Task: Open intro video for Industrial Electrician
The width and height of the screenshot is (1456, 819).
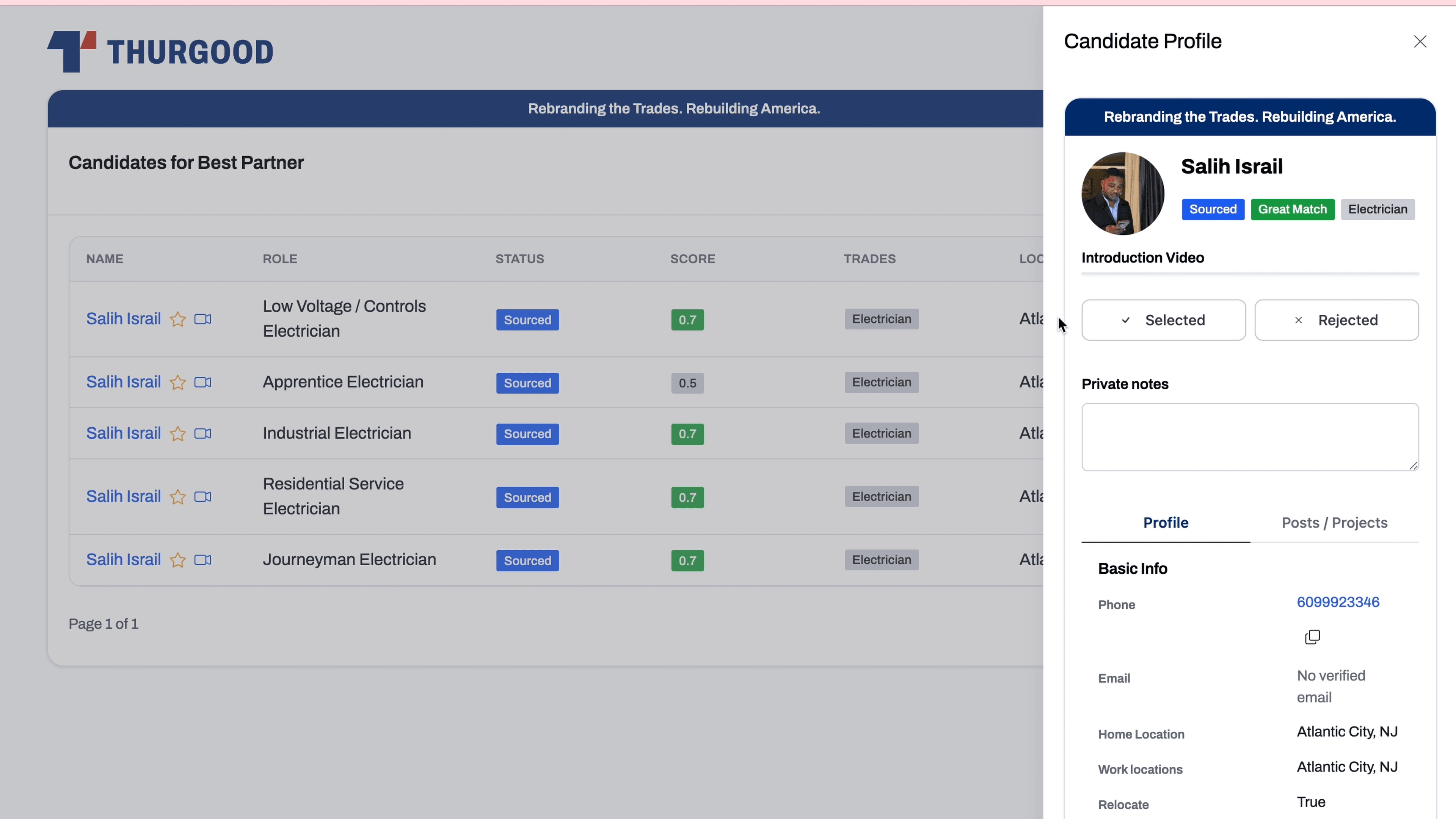Action: click(203, 433)
